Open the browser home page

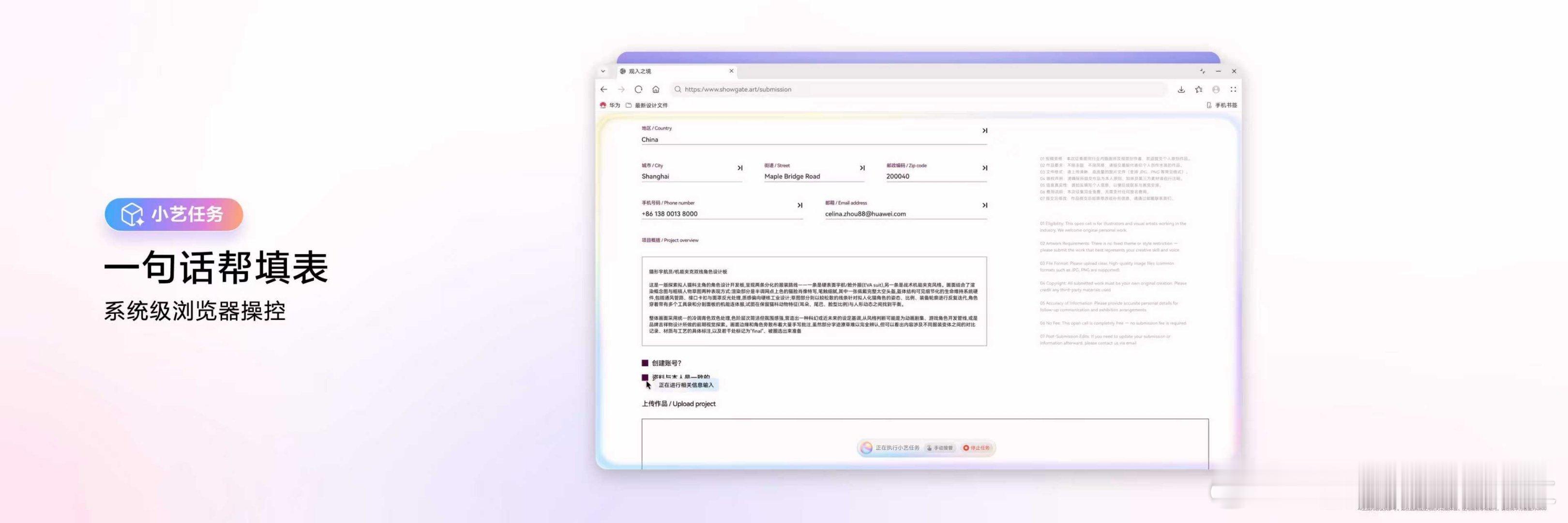pos(656,90)
